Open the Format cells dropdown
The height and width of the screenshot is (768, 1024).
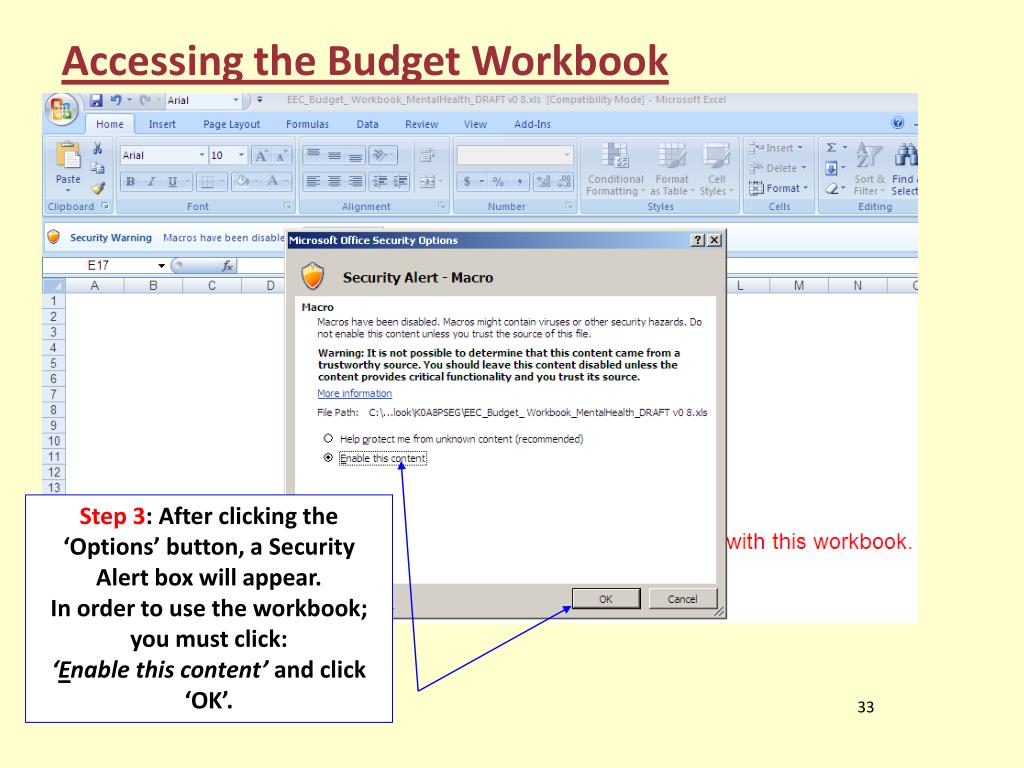click(778, 188)
